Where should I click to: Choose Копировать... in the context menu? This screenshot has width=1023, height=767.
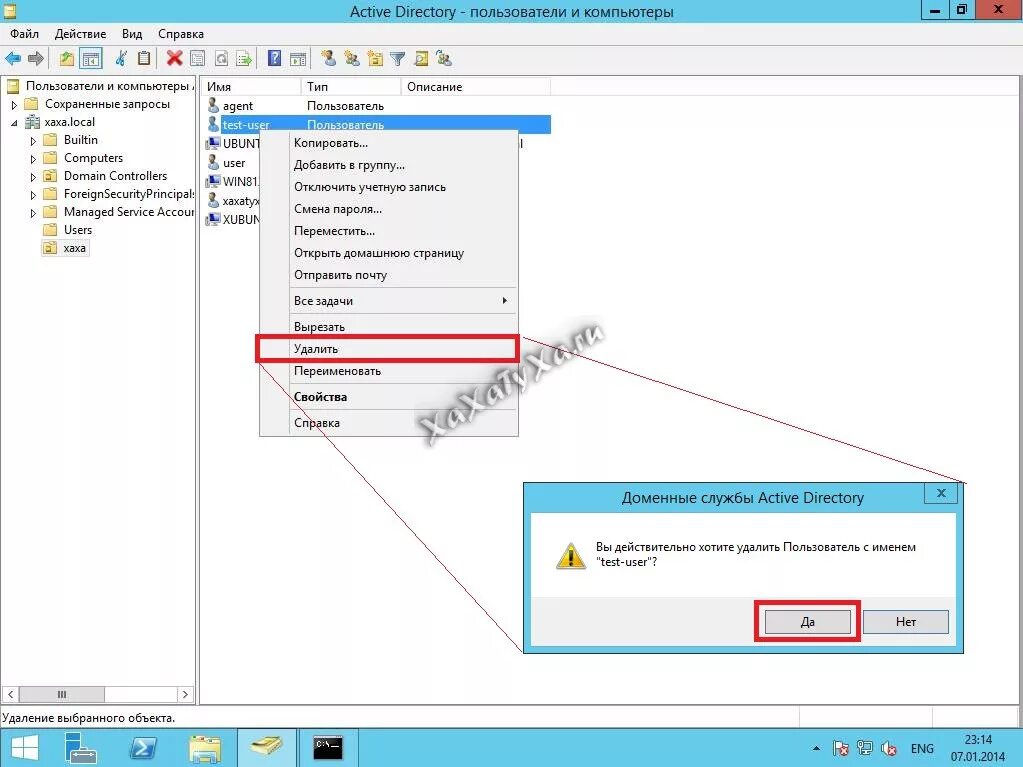[389, 143]
